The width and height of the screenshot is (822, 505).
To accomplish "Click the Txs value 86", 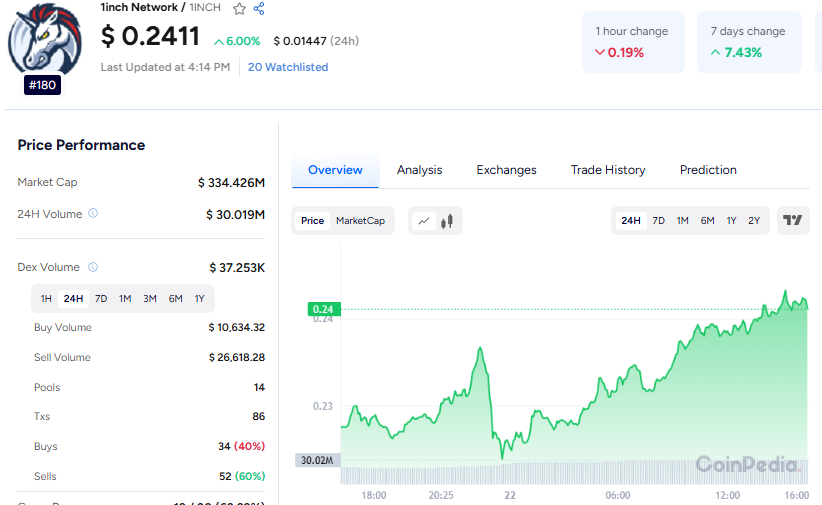I will coord(258,416).
